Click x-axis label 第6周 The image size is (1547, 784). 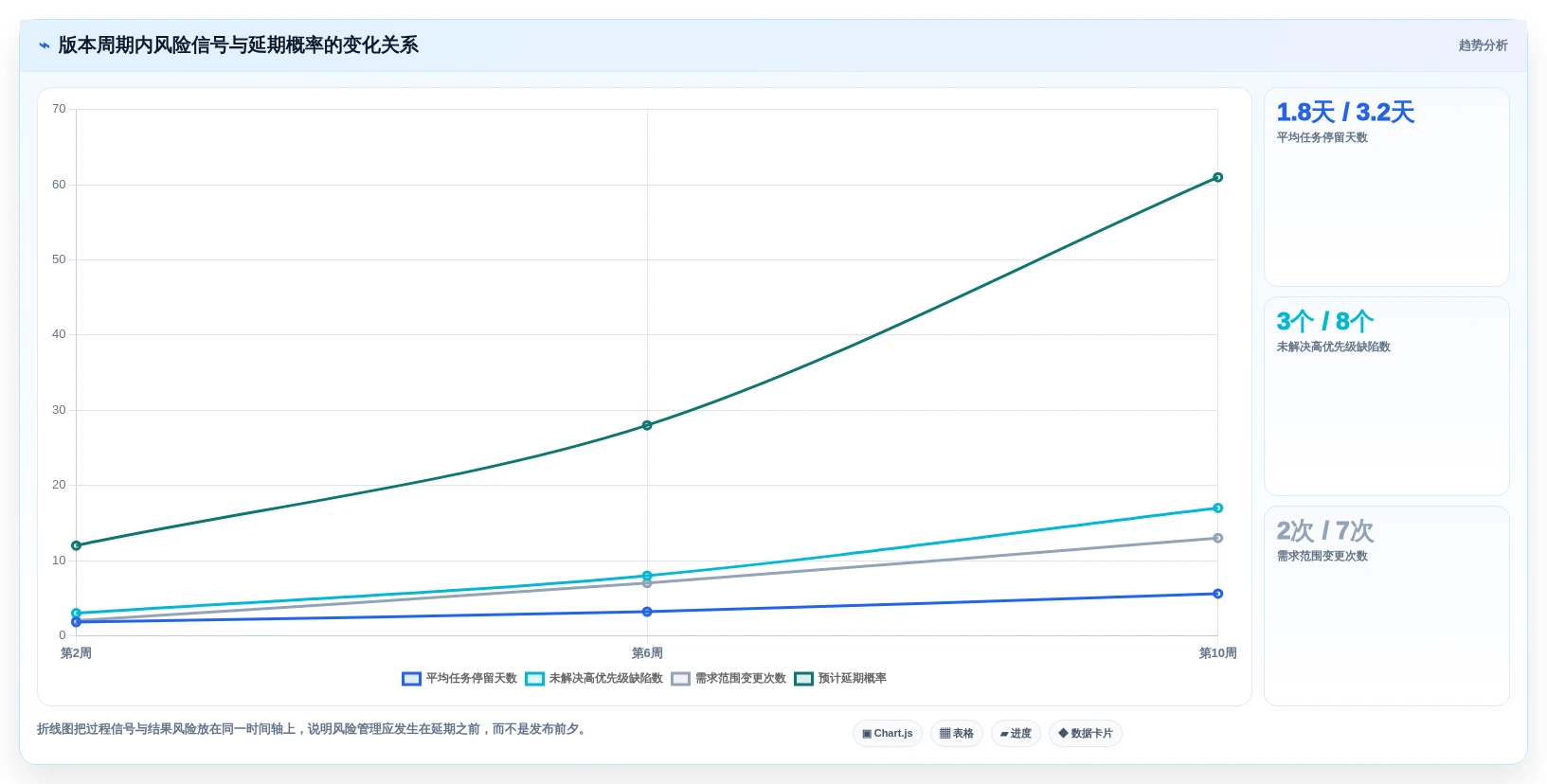(x=647, y=653)
